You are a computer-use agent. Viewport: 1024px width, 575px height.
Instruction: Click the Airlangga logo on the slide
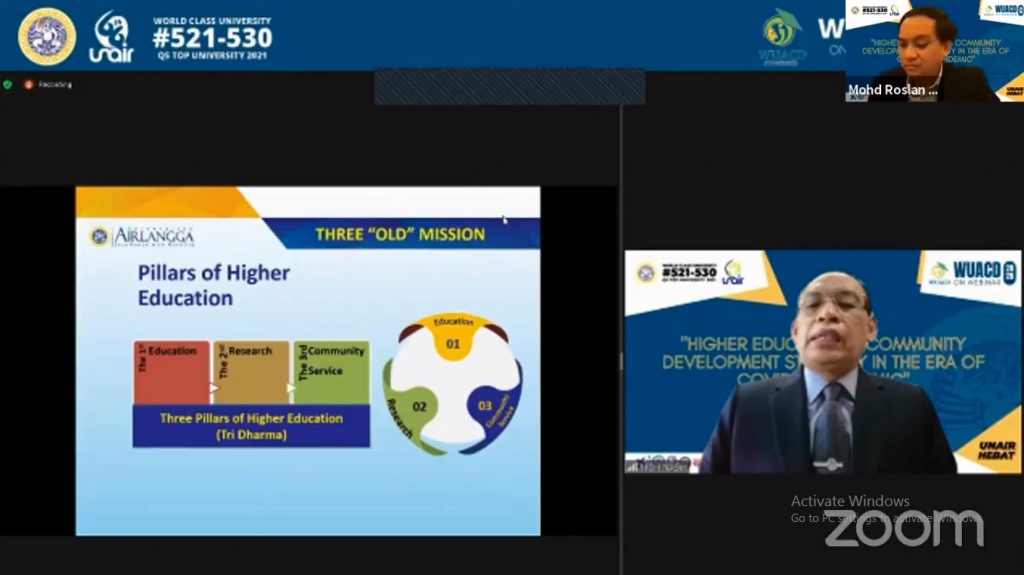pyautogui.click(x=143, y=236)
